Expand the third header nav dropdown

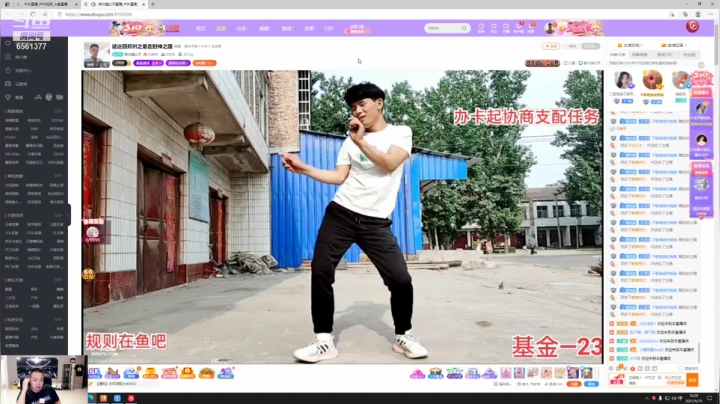242,28
